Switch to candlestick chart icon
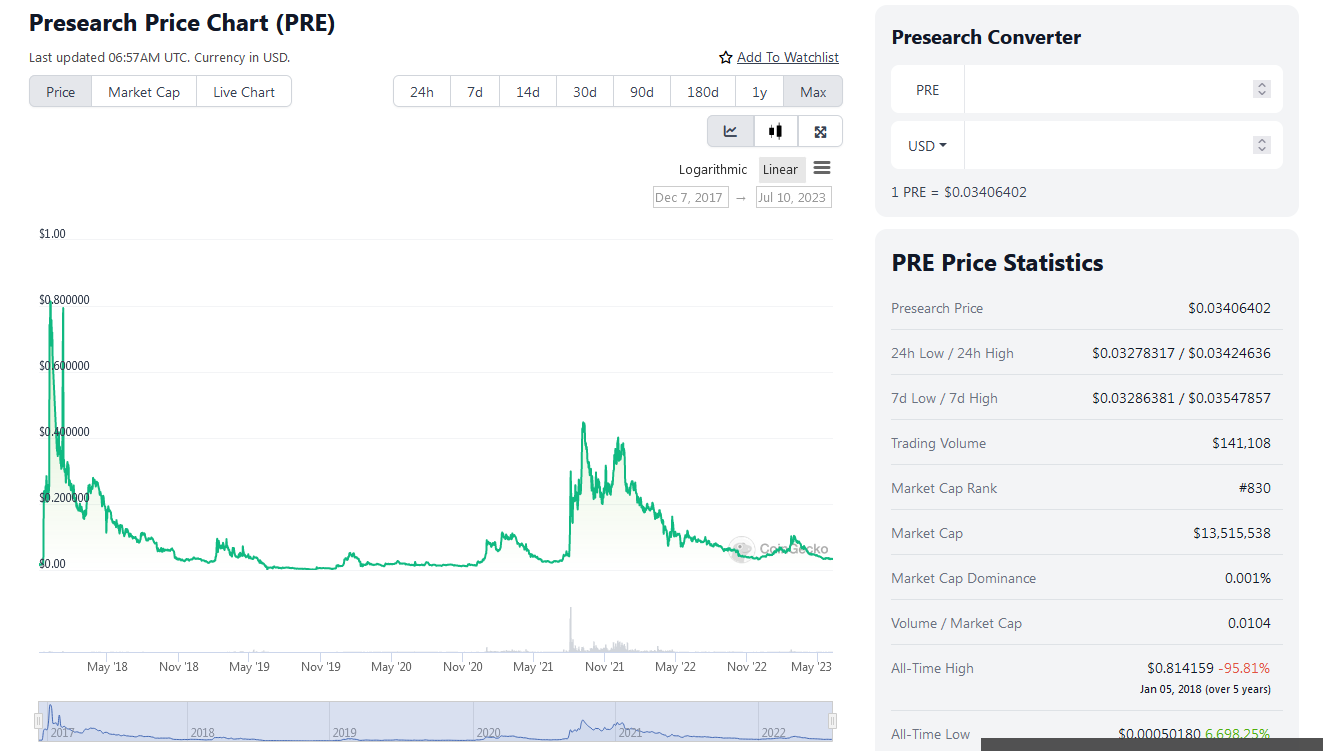1323x751 pixels. pyautogui.click(x=775, y=131)
